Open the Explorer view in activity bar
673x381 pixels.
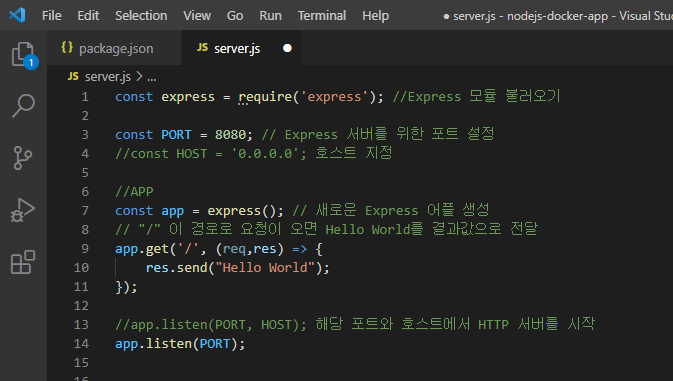(23, 54)
